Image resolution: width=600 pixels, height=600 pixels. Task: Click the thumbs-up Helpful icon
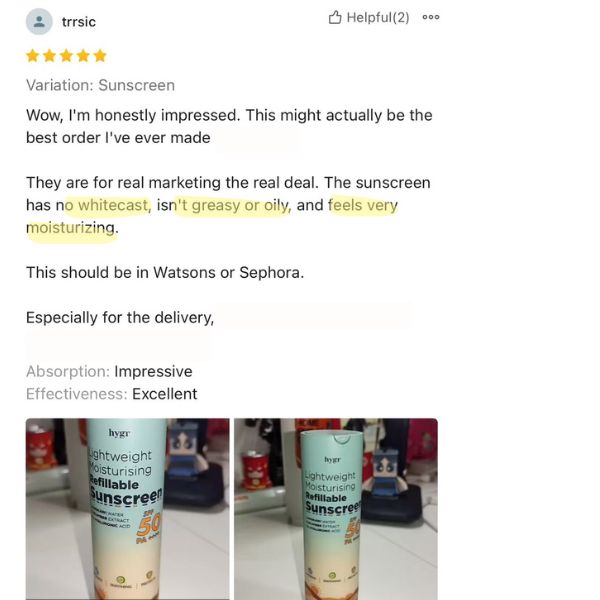[x=335, y=17]
